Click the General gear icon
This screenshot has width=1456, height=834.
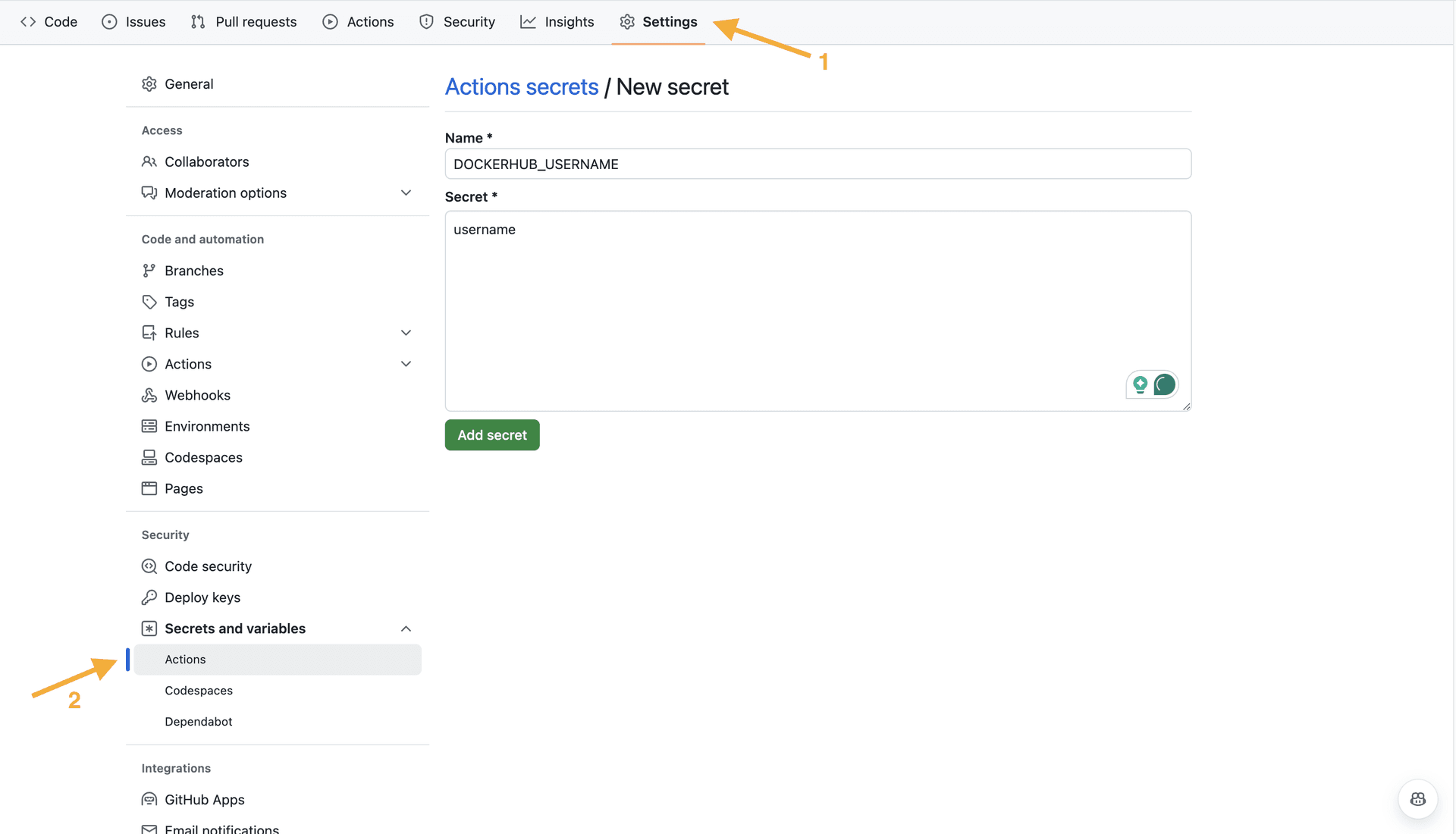click(x=149, y=84)
